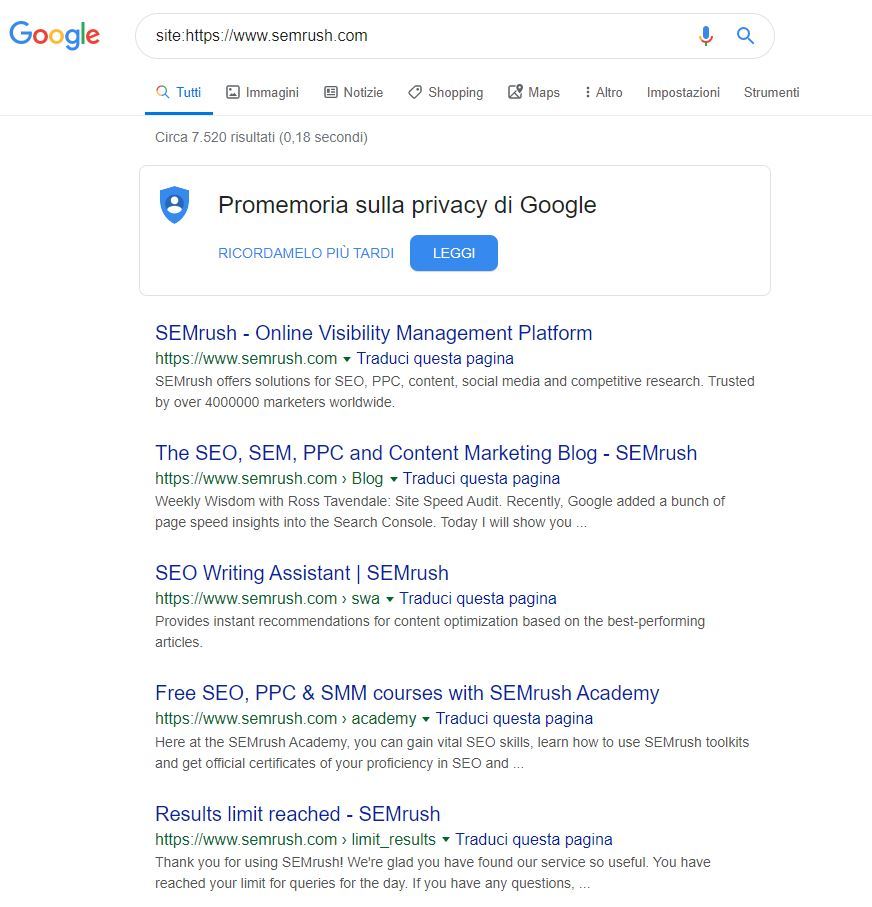Open the SEO Writing Assistant result link
Viewport: 872px width, 907px height.
301,573
